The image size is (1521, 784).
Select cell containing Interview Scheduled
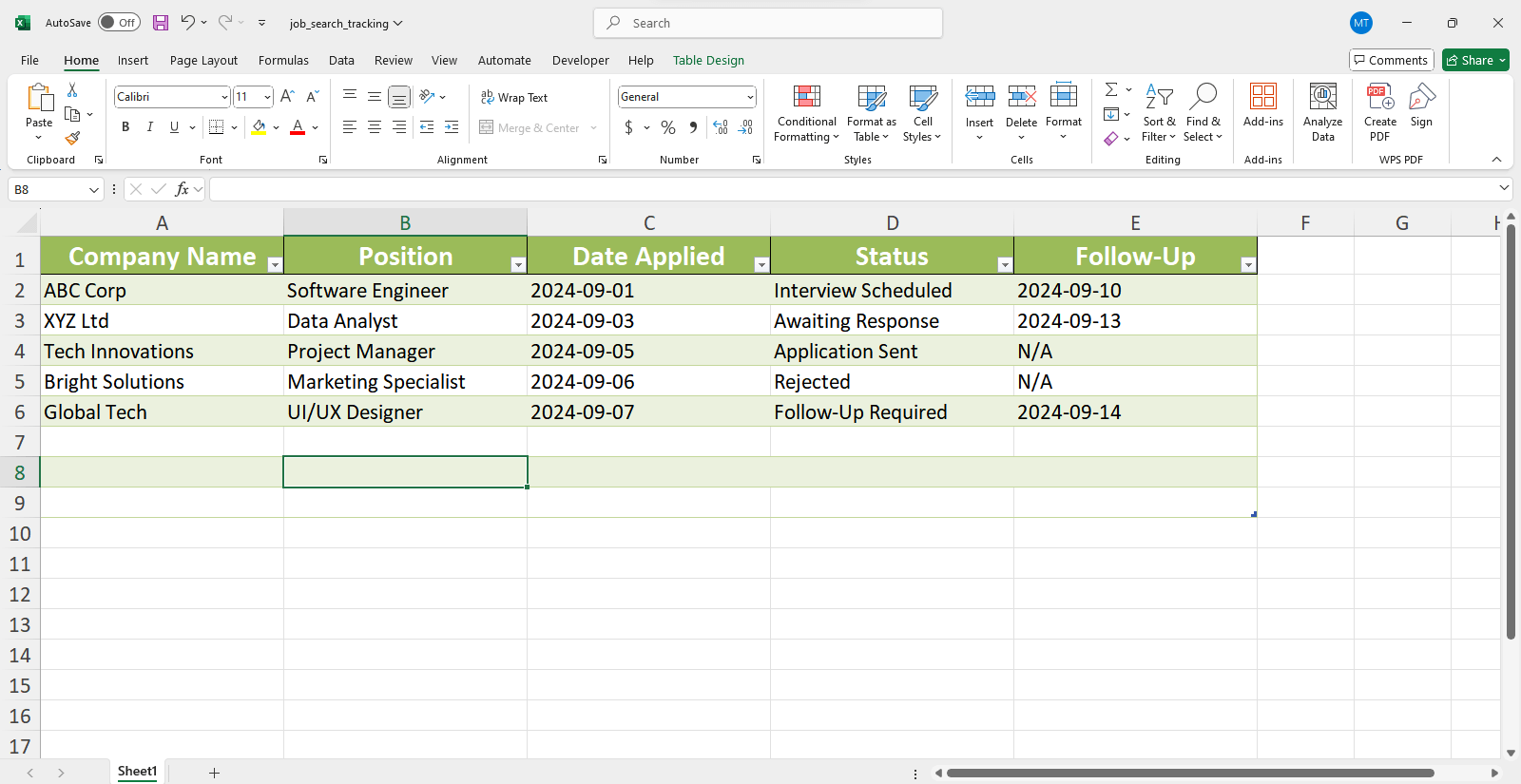(x=892, y=290)
